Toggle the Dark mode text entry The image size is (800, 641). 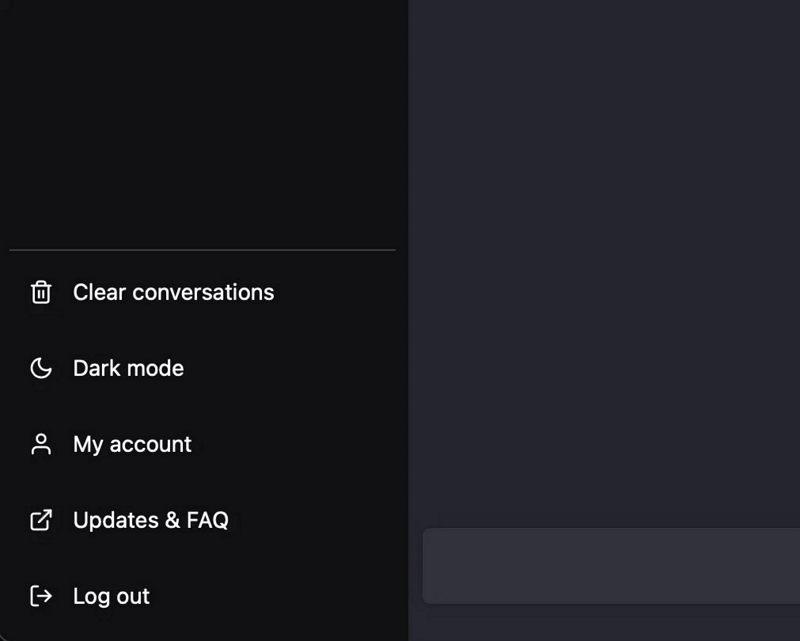coord(129,368)
